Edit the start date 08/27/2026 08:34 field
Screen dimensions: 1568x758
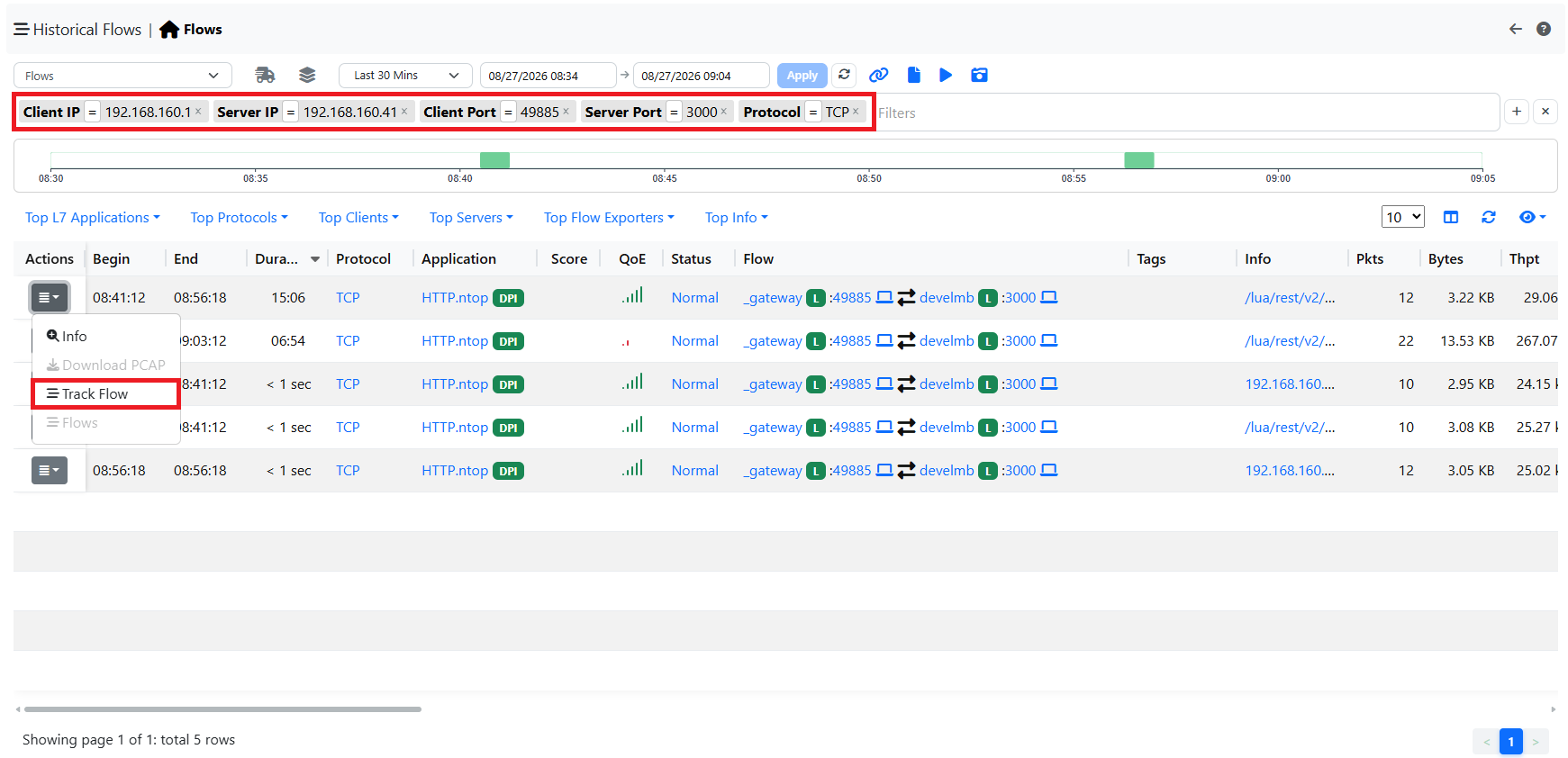tap(548, 76)
